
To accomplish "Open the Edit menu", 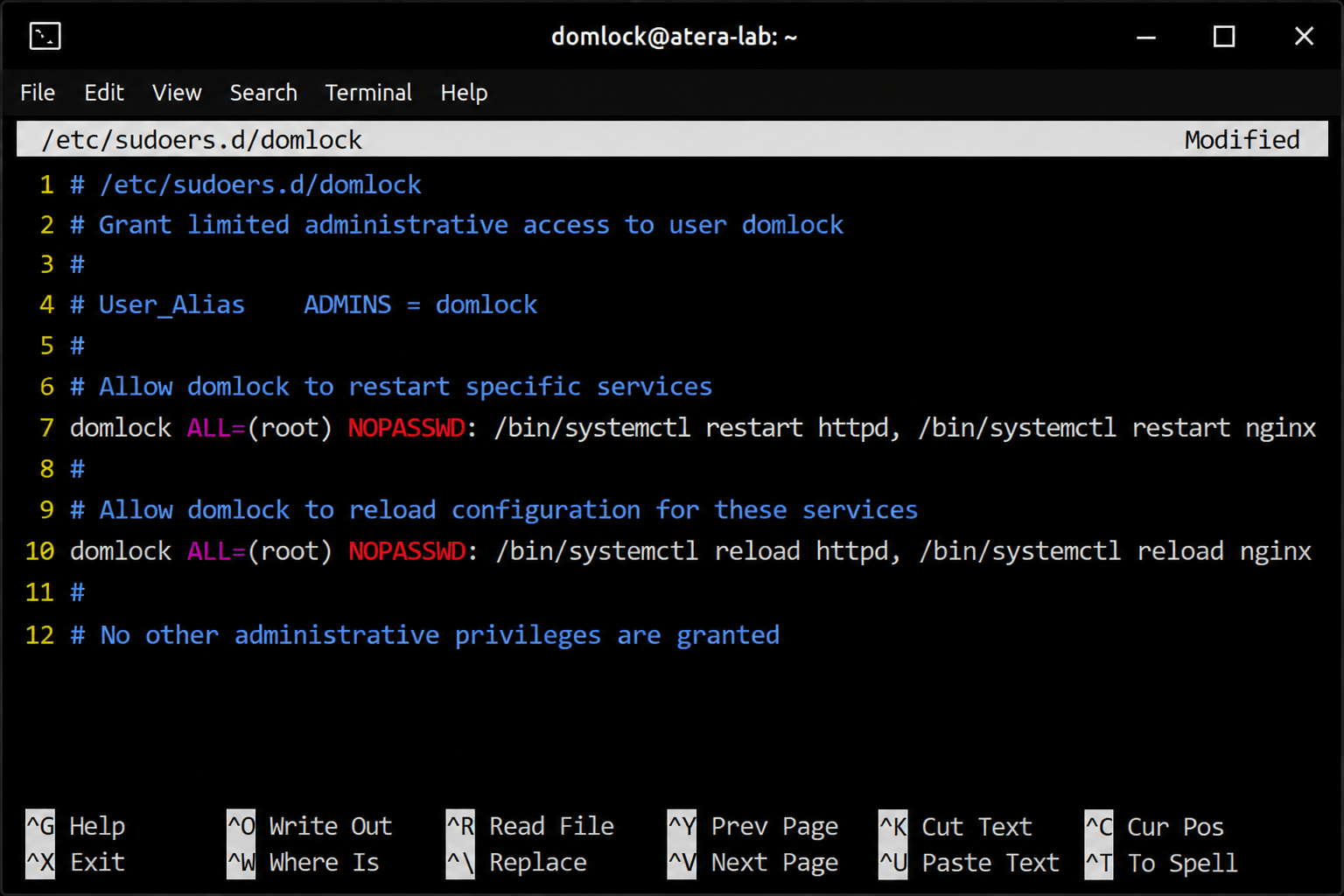I will [x=104, y=93].
